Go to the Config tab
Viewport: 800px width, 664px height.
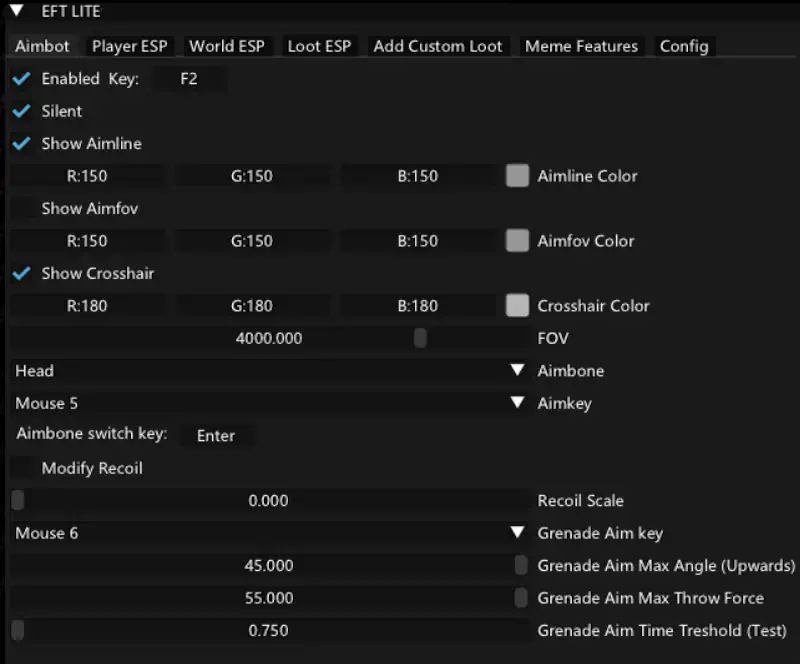pos(684,46)
